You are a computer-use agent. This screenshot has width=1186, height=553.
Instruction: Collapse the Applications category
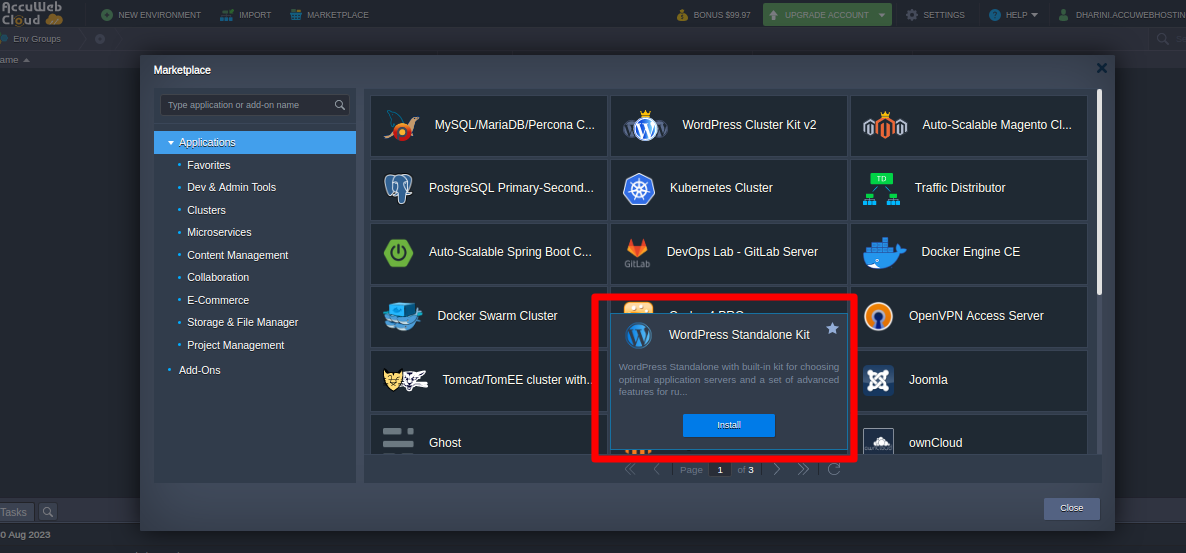[x=171, y=143]
